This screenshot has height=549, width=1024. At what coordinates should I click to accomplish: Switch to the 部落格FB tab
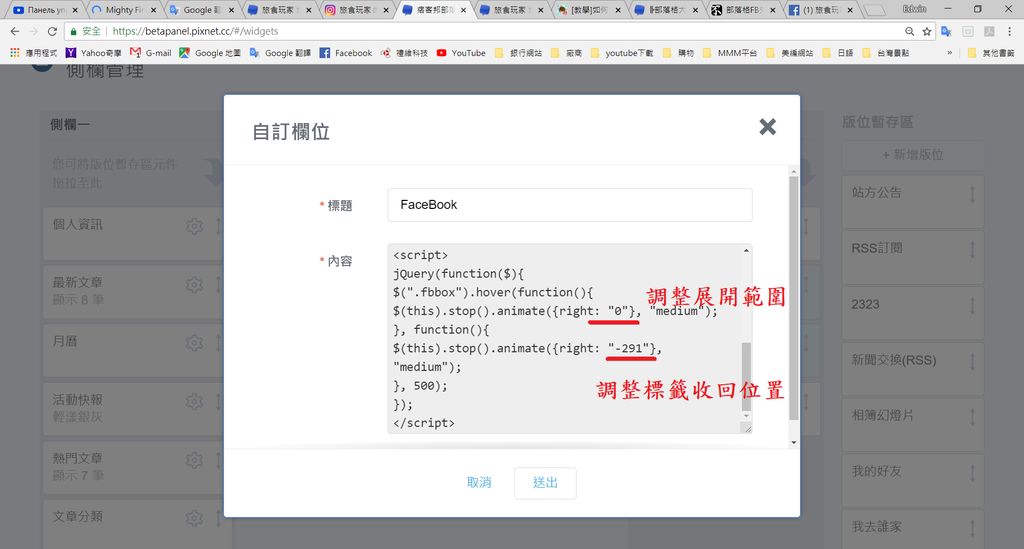(x=744, y=10)
